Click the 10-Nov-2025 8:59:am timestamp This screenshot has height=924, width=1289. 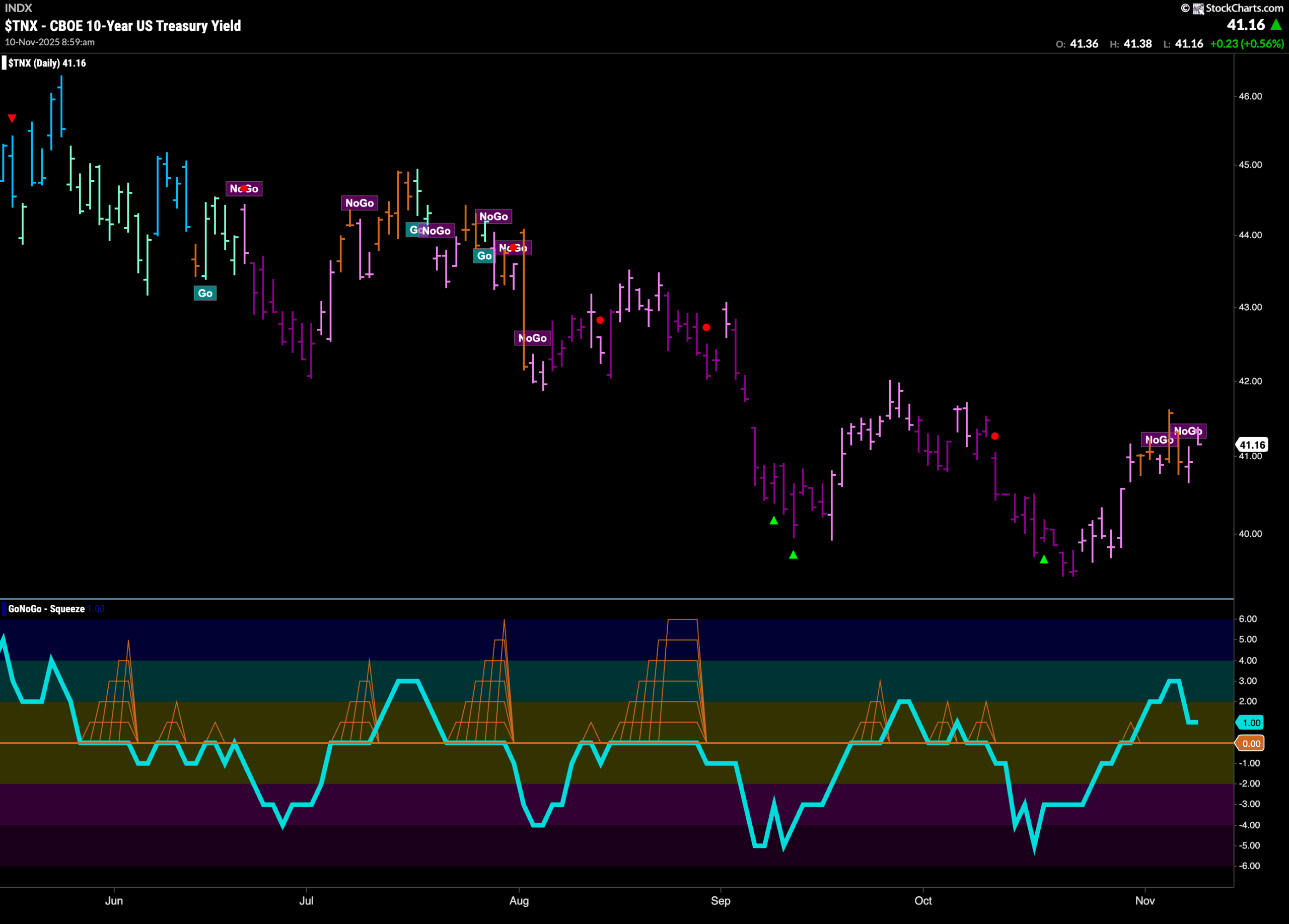click(50, 42)
